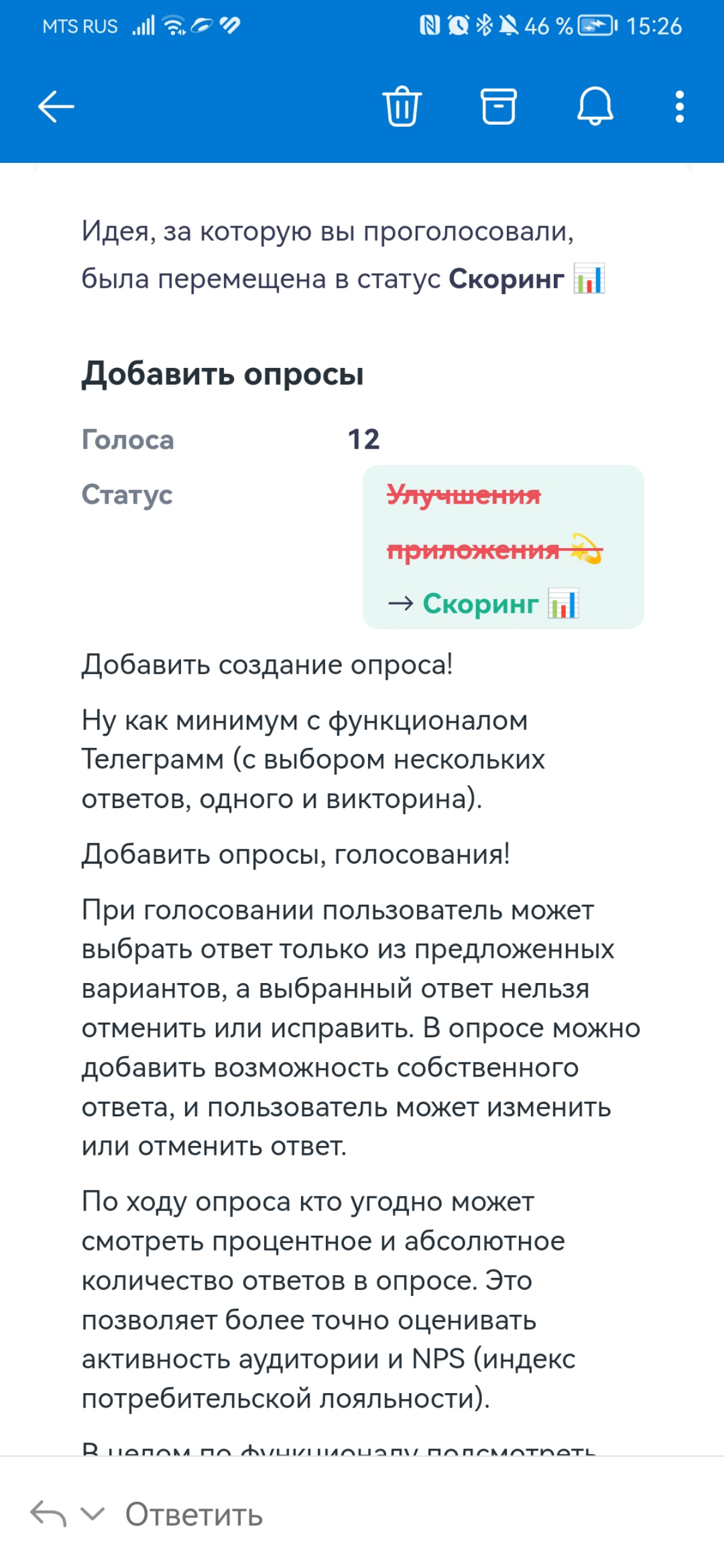Tap the votes count 12

pyautogui.click(x=364, y=440)
